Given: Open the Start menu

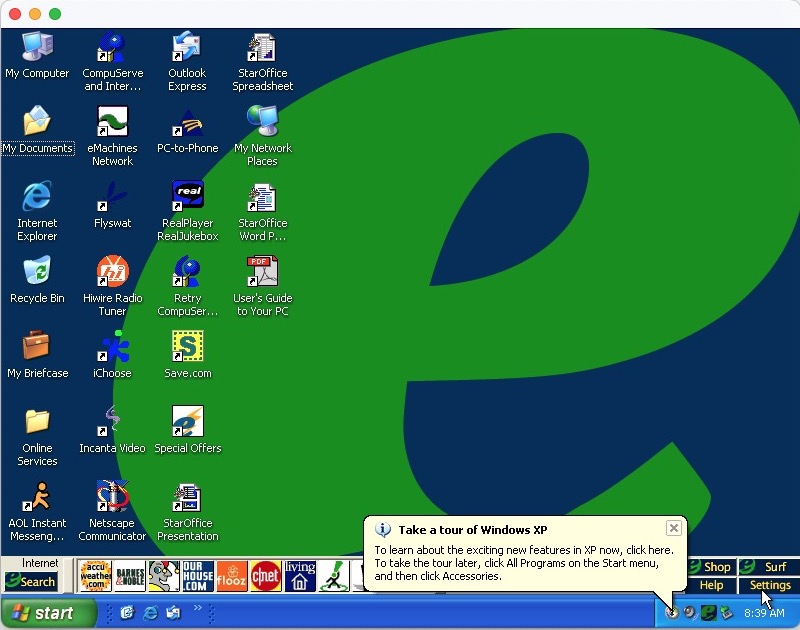Looking at the screenshot, I should pyautogui.click(x=48, y=613).
